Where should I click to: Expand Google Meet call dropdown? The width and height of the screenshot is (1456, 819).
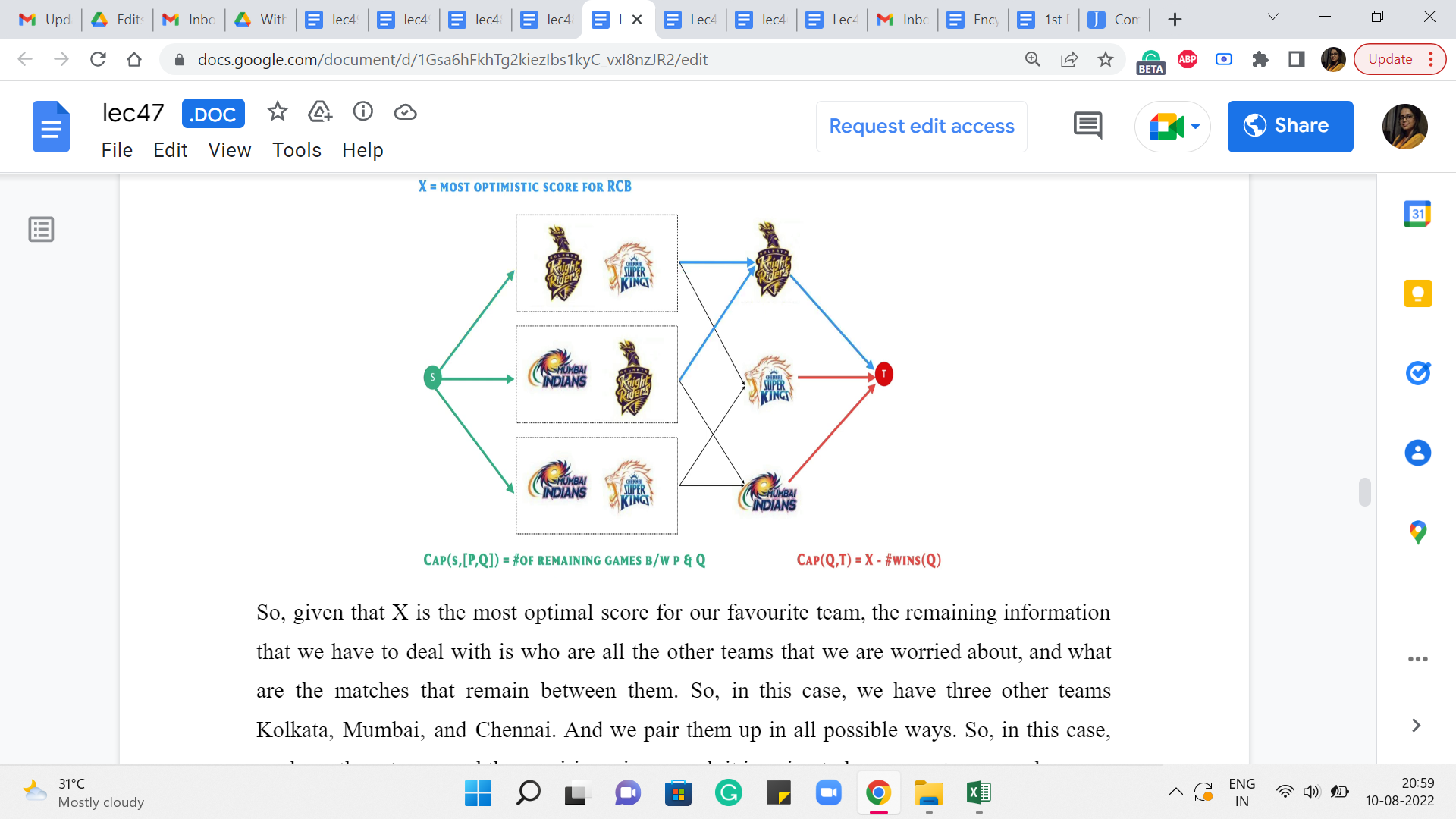point(1196,126)
